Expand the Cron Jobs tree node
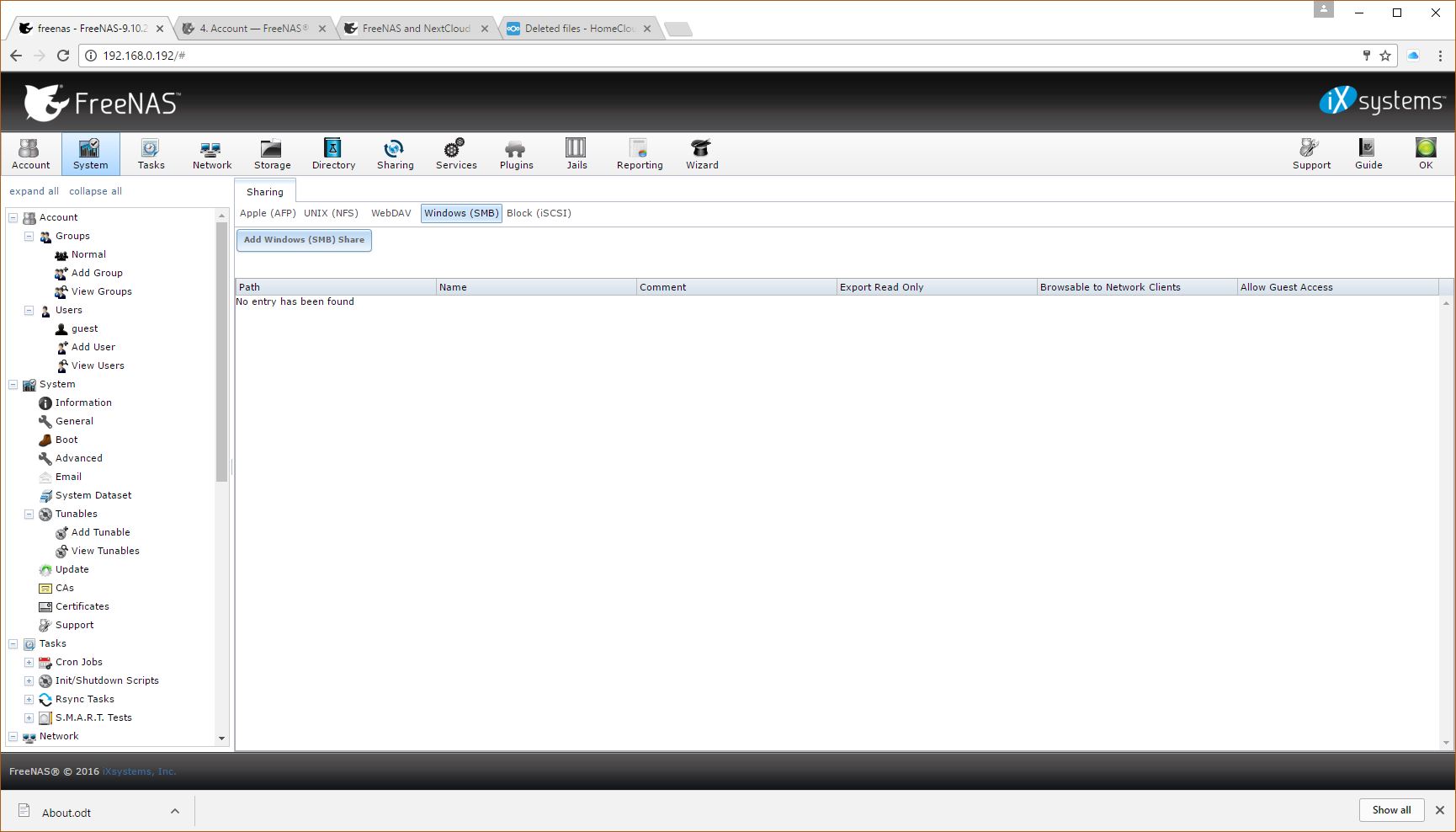 tap(29, 662)
